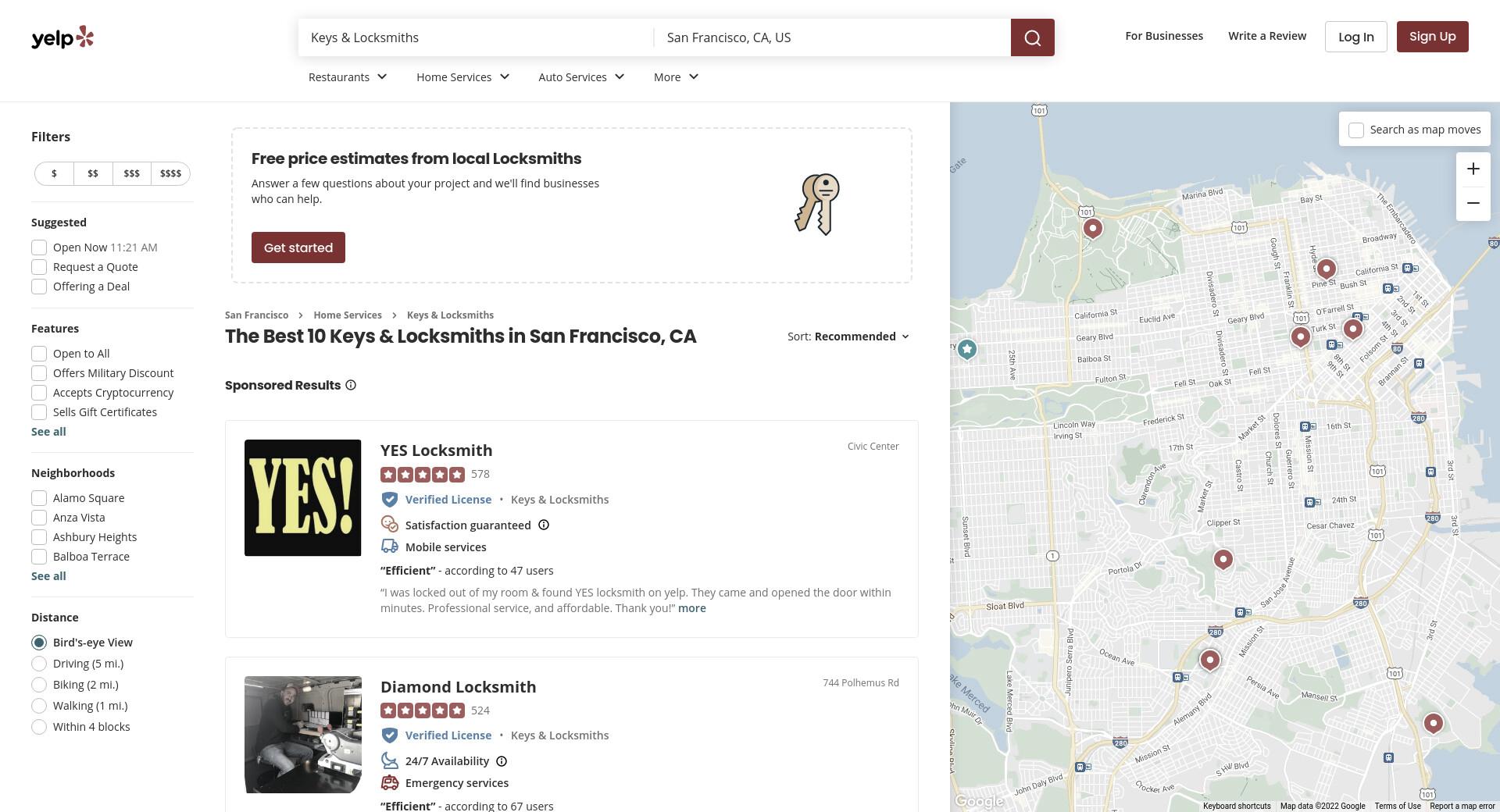This screenshot has height=812, width=1500.
Task: Click the teal star map marker
Action: tap(967, 349)
